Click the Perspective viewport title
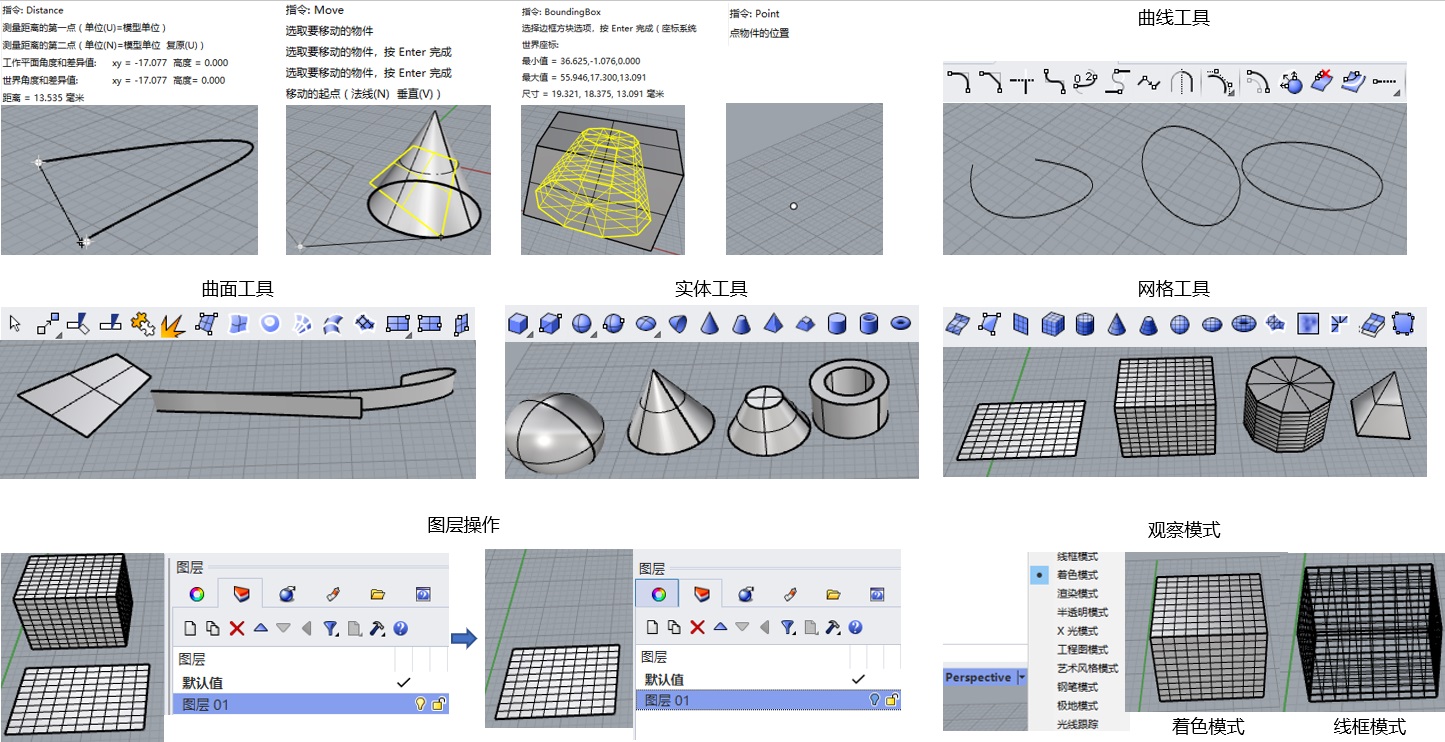The height and width of the screenshot is (742, 1445). pyautogui.click(x=978, y=678)
